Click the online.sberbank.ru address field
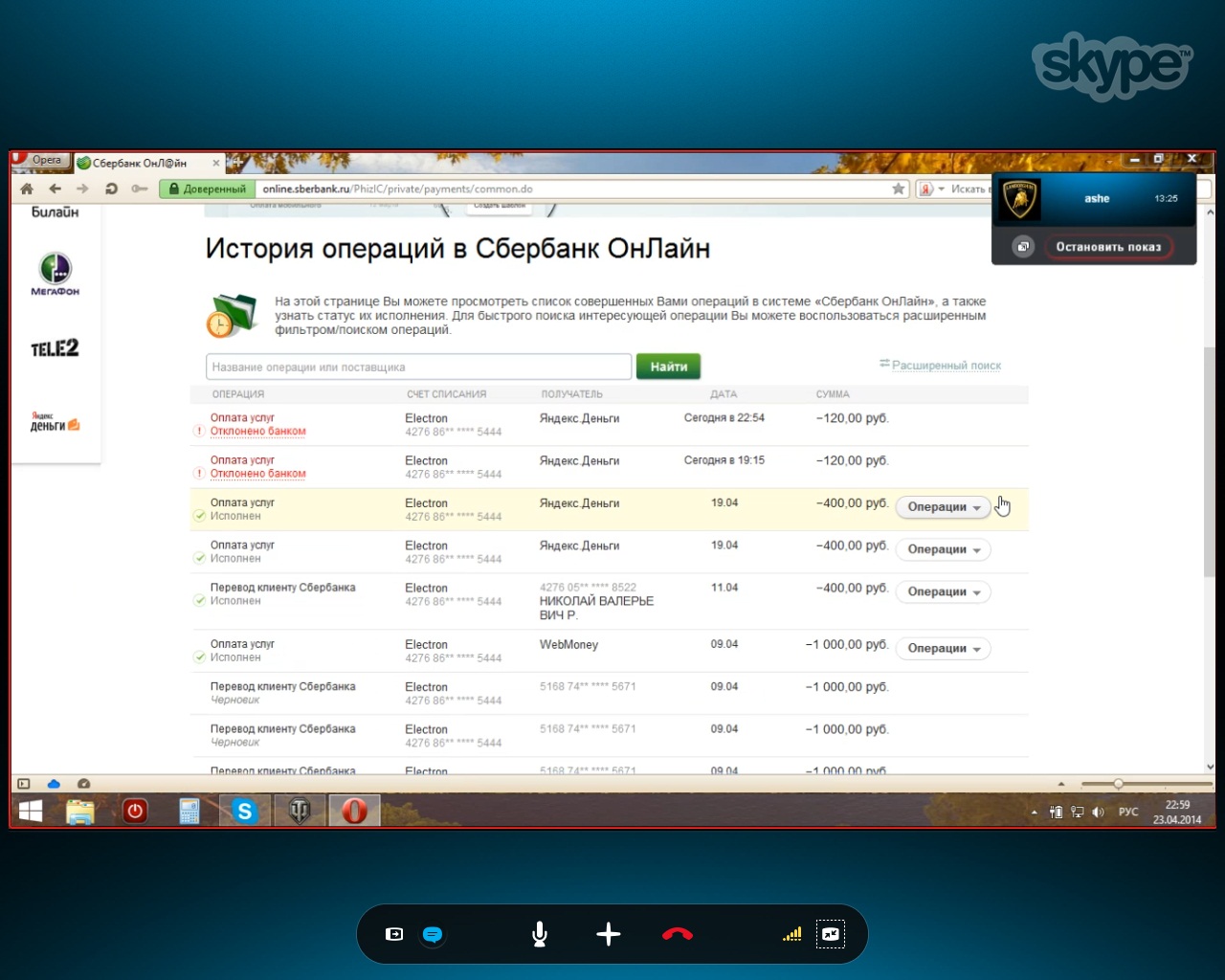1225x980 pixels. pyautogui.click(x=574, y=189)
